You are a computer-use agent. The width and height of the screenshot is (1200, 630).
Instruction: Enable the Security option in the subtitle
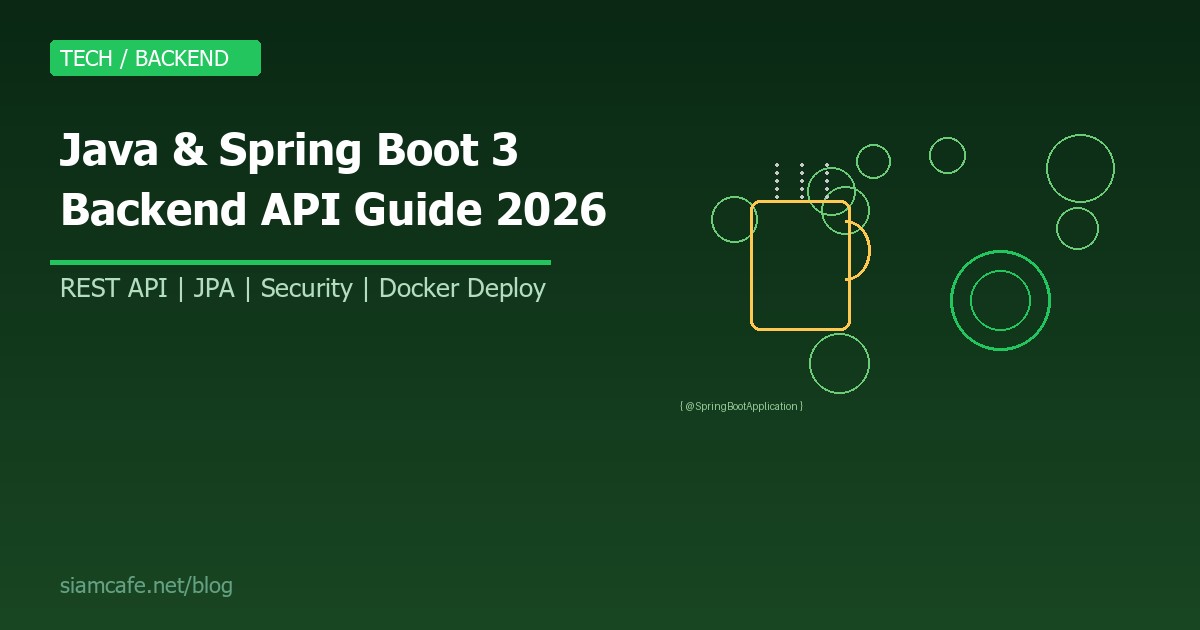(x=307, y=289)
